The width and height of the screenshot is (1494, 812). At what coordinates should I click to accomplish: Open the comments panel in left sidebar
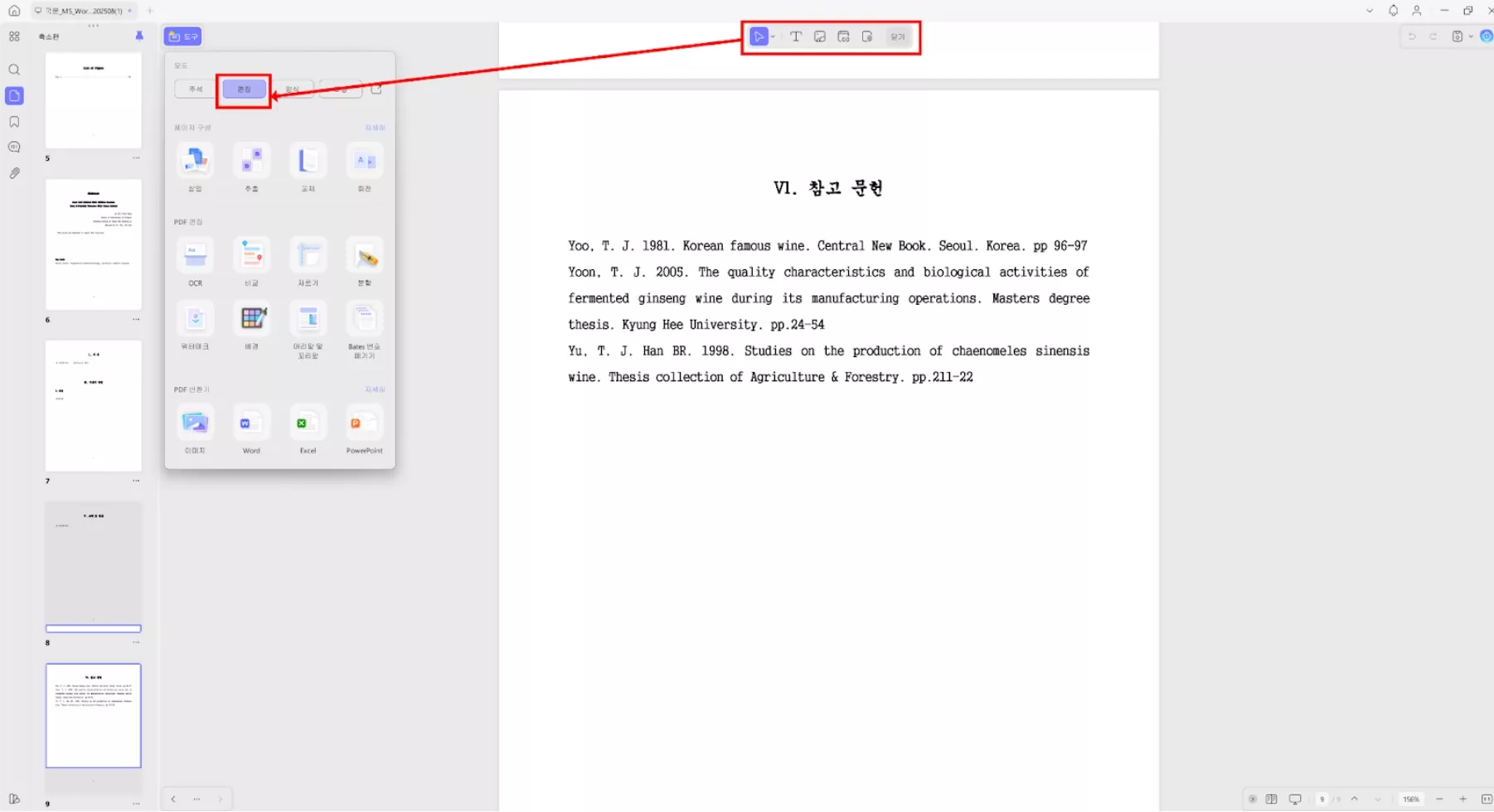[x=14, y=147]
